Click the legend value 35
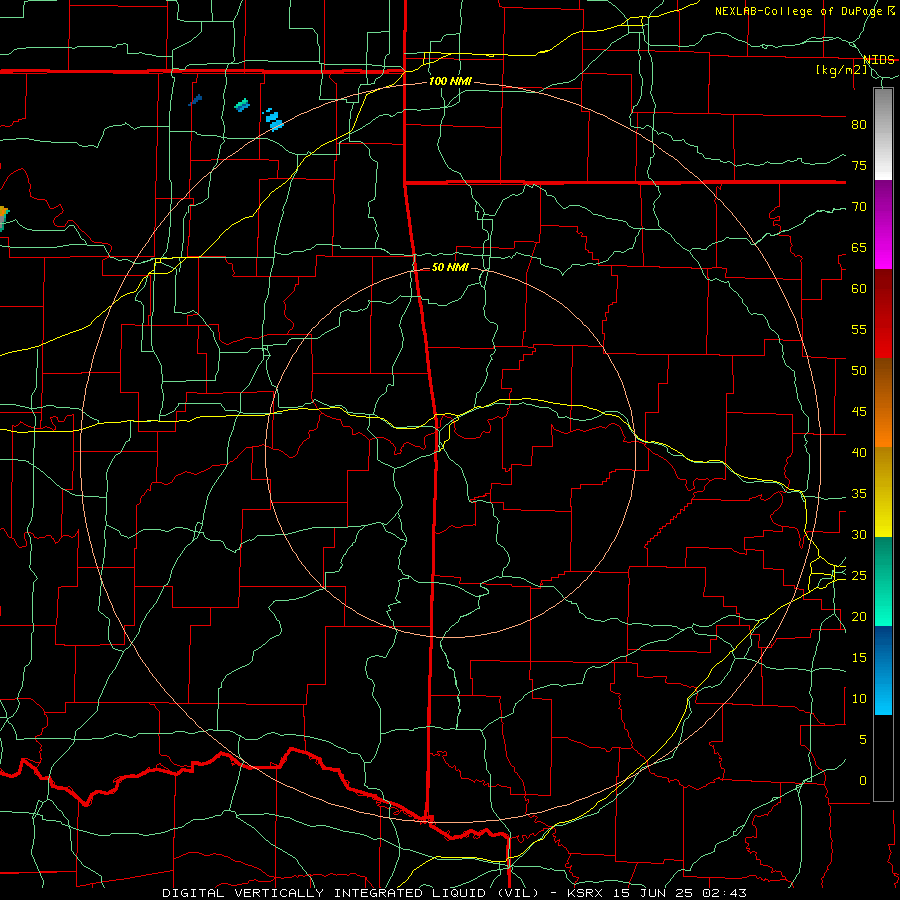This screenshot has width=900, height=900. click(859, 494)
